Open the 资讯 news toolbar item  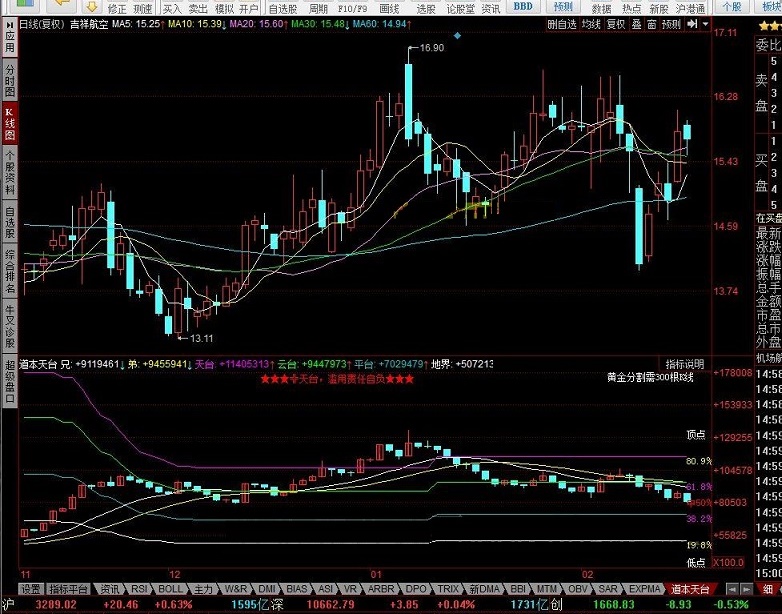pos(491,8)
